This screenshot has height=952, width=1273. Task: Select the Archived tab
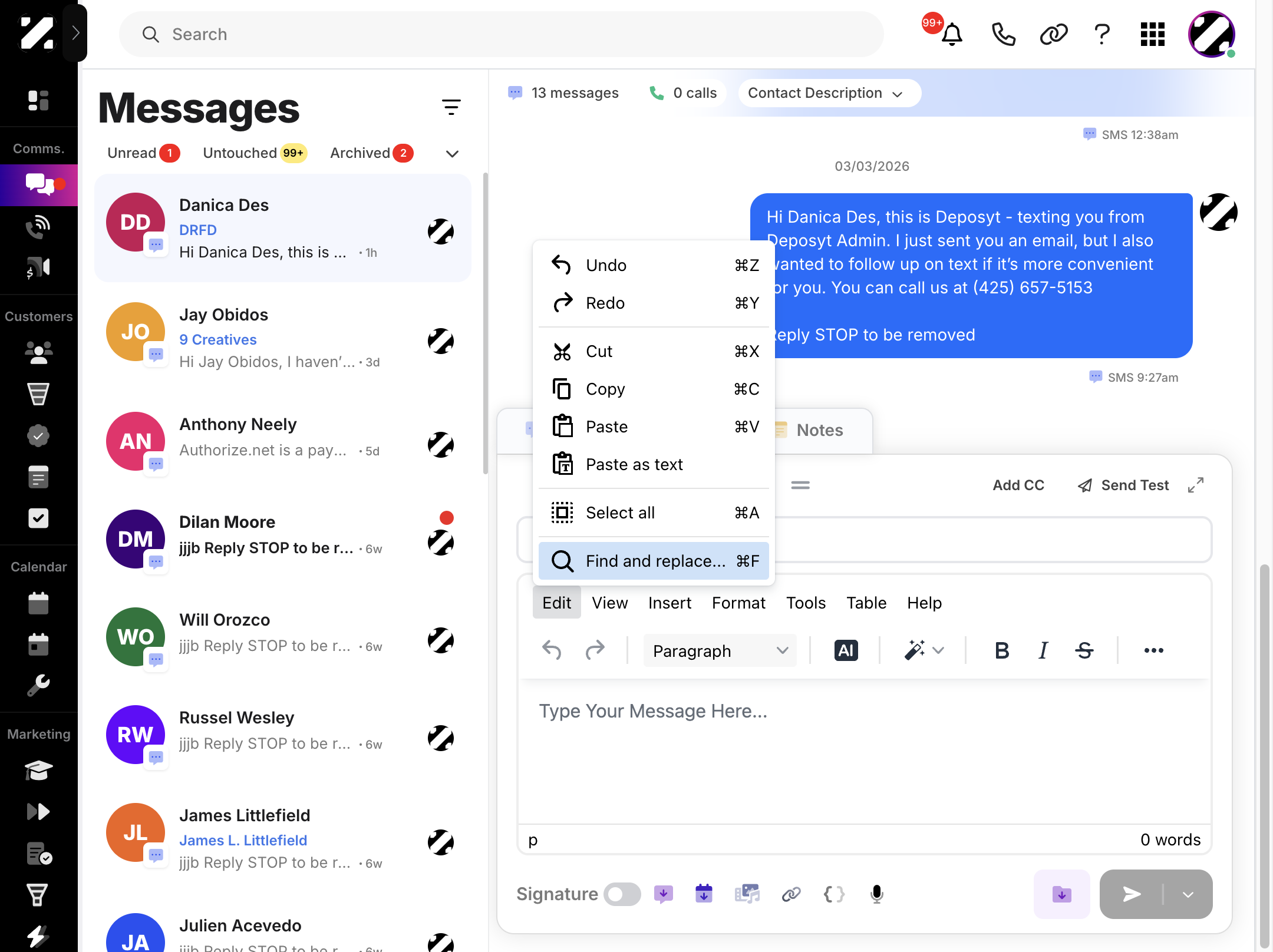coord(372,153)
